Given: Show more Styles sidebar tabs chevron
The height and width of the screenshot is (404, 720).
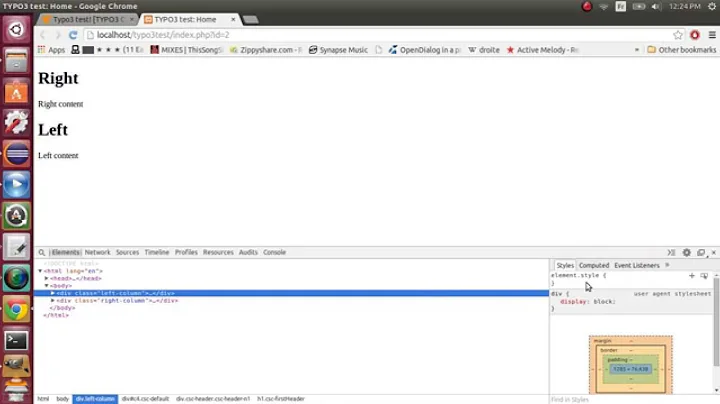Looking at the screenshot, I should click(667, 265).
